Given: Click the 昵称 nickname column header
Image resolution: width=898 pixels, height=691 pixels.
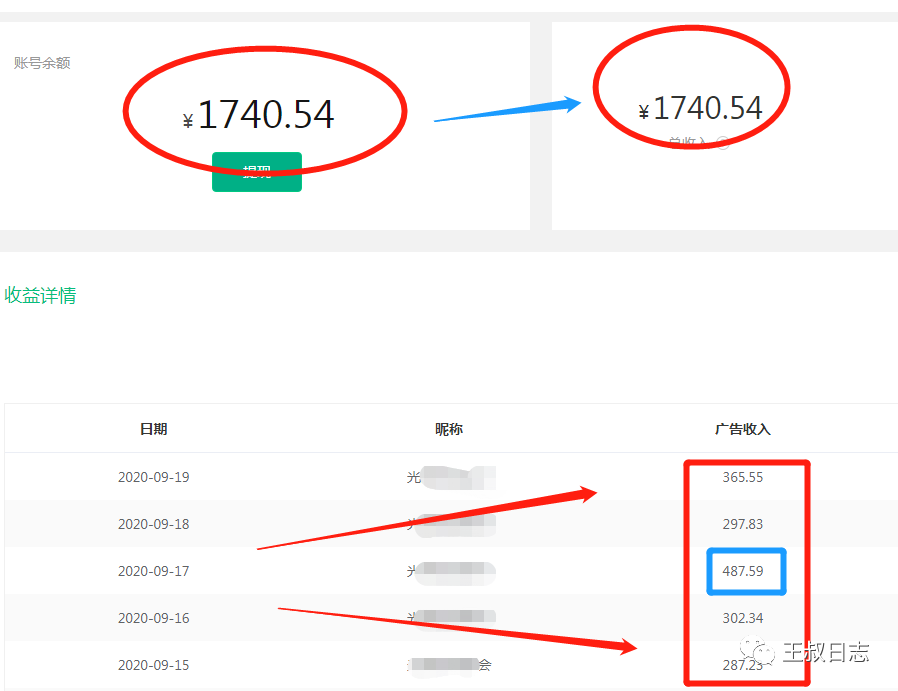Looking at the screenshot, I should [449, 429].
